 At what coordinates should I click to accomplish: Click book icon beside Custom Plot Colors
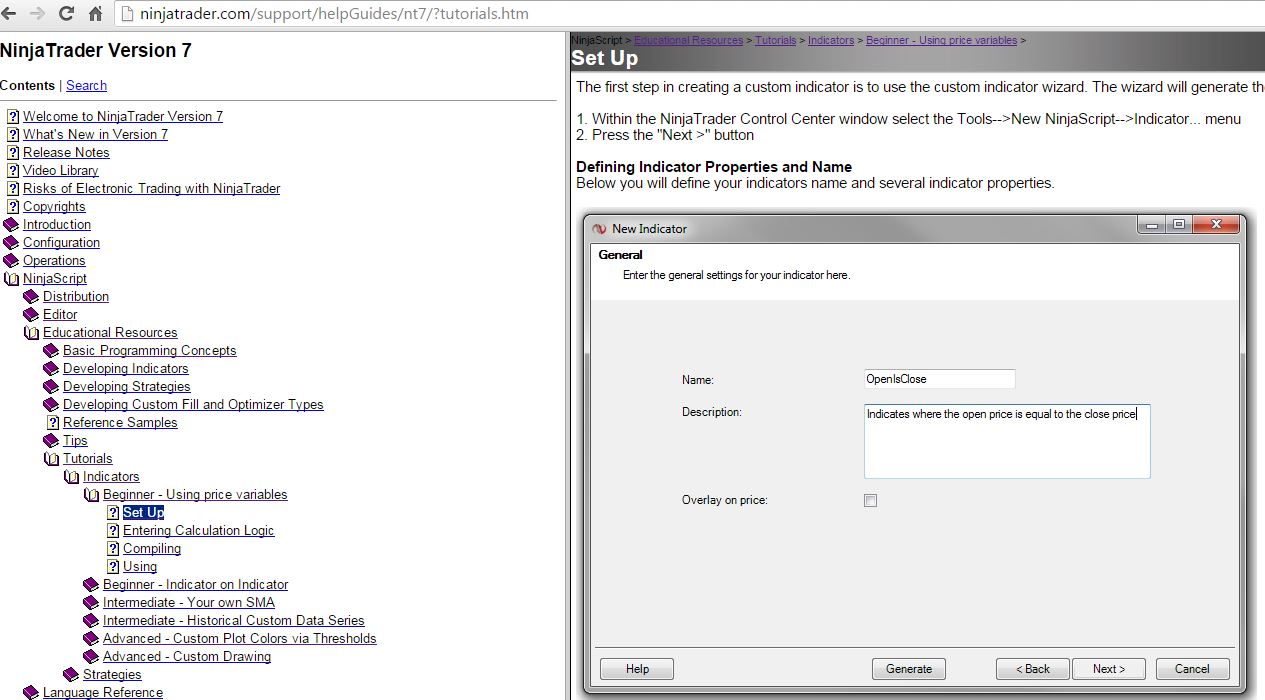(91, 638)
